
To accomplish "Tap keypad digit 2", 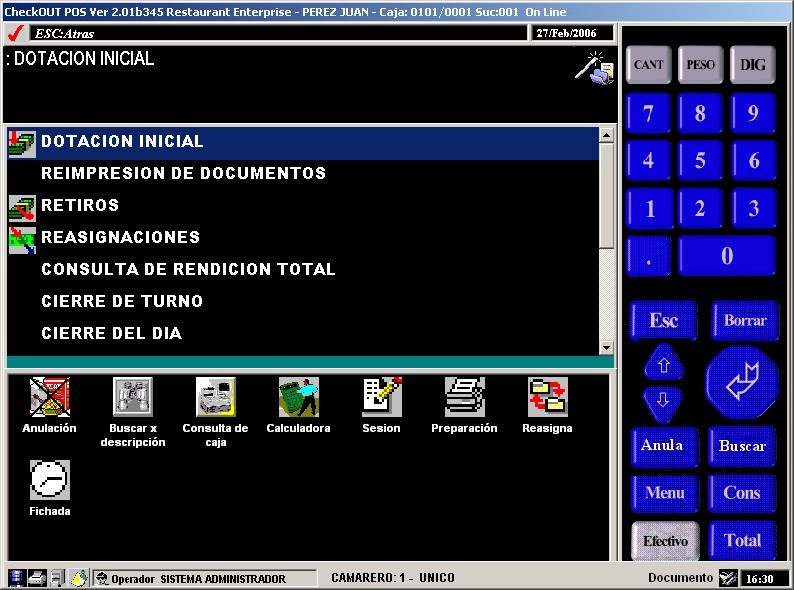I will click(701, 208).
